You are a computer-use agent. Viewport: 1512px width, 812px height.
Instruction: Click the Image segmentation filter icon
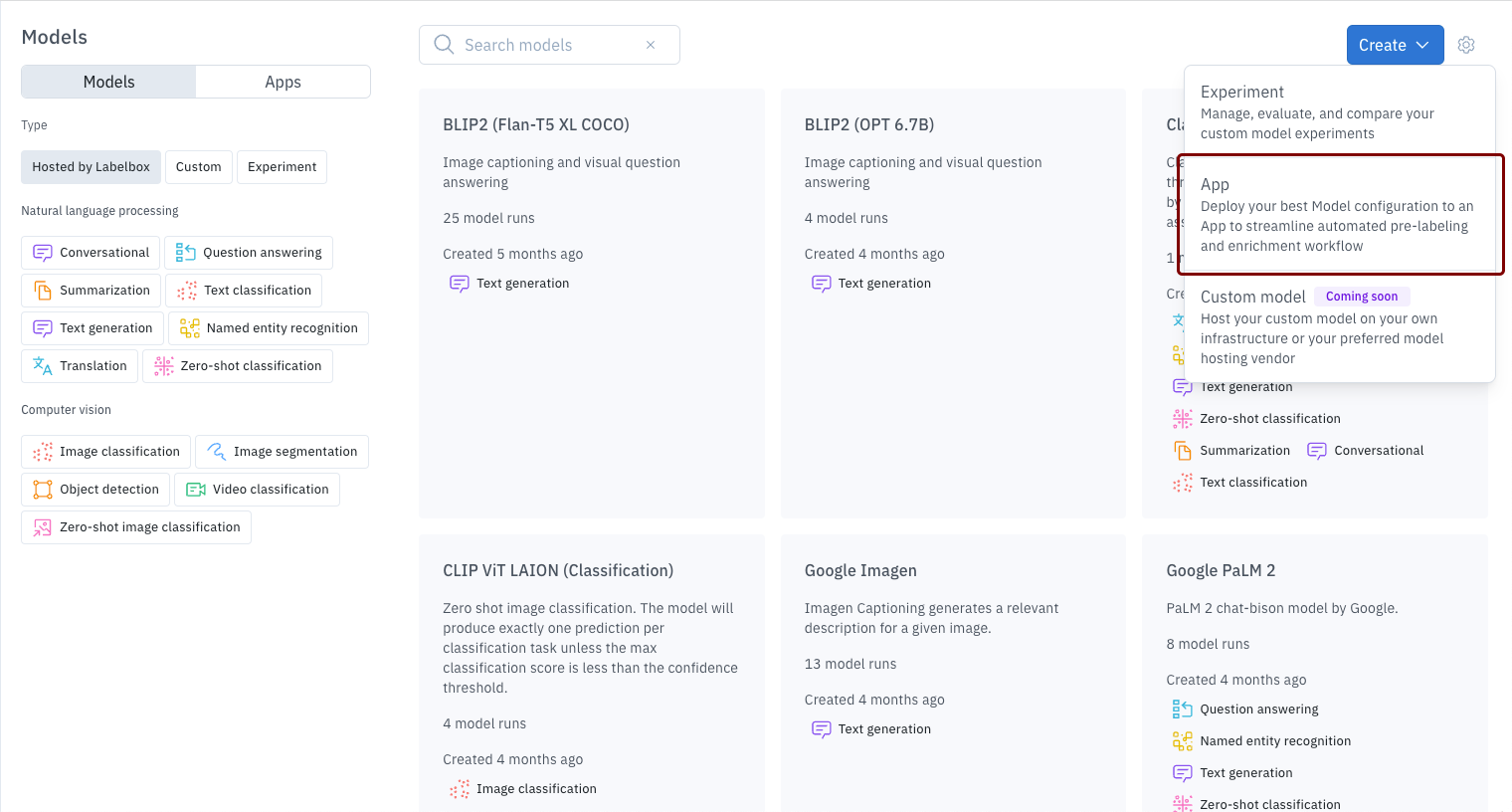point(217,452)
